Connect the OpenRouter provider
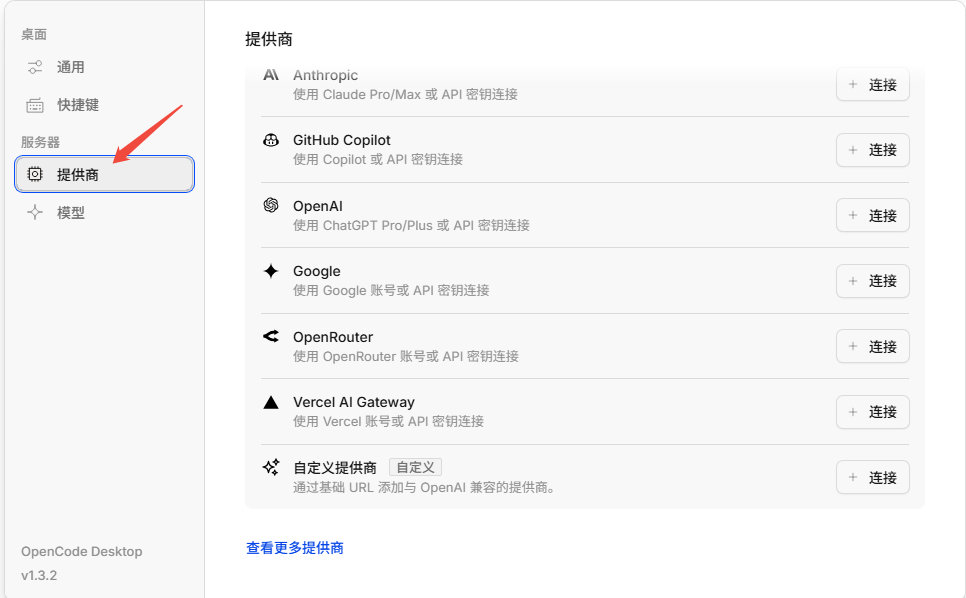The height and width of the screenshot is (598, 966). point(872,347)
